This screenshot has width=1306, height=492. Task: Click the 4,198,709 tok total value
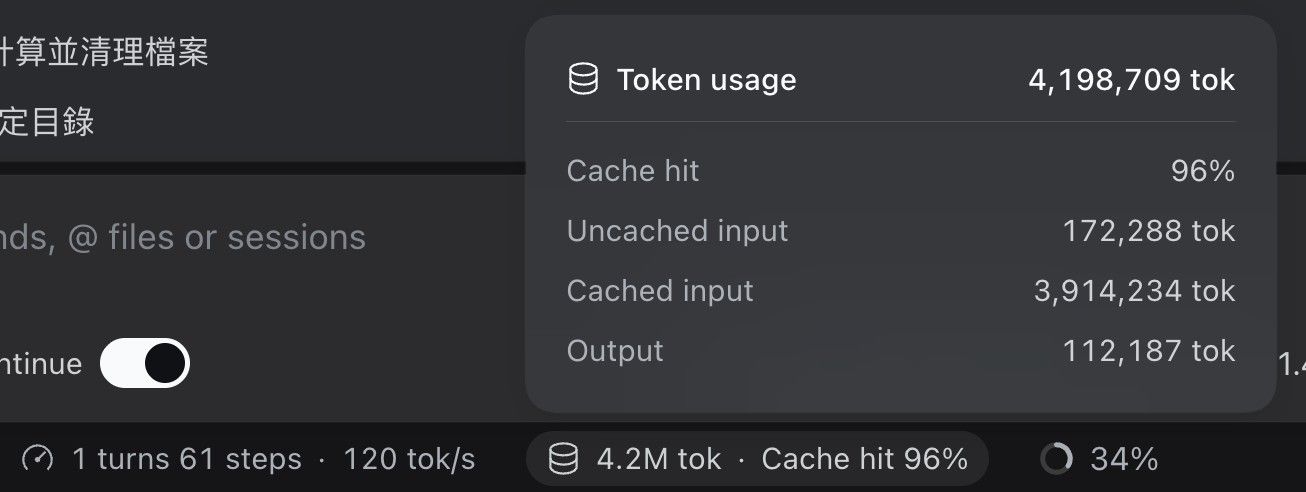[x=1132, y=80]
